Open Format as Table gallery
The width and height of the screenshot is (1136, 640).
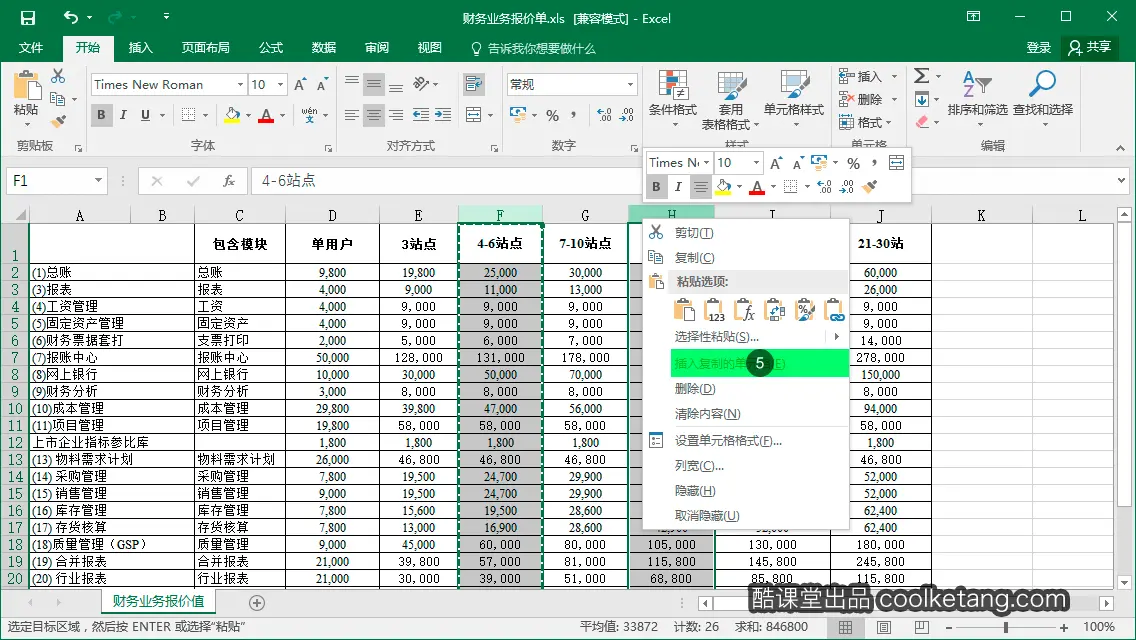click(730, 100)
